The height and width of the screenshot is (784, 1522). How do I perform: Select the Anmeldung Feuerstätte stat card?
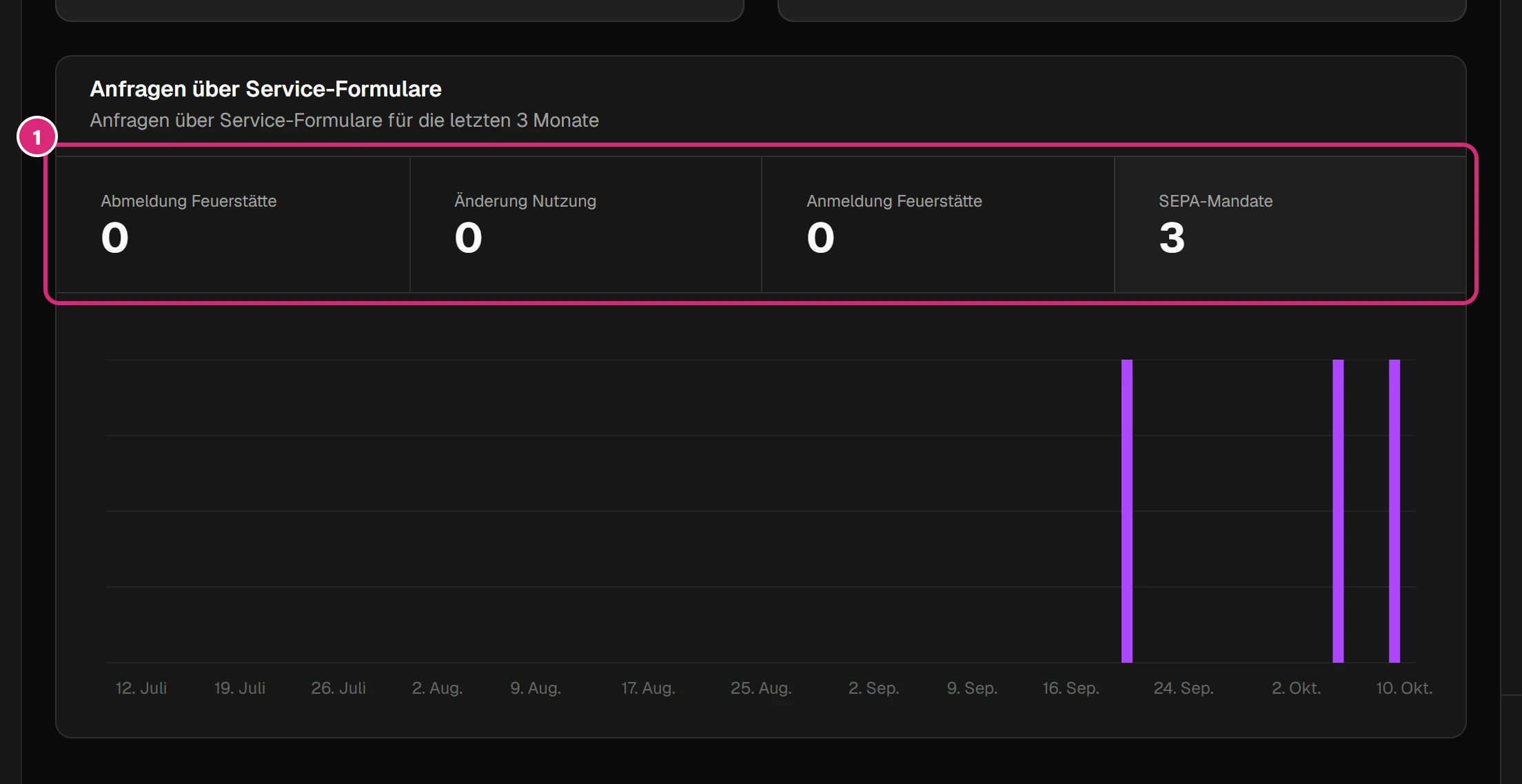point(938,225)
